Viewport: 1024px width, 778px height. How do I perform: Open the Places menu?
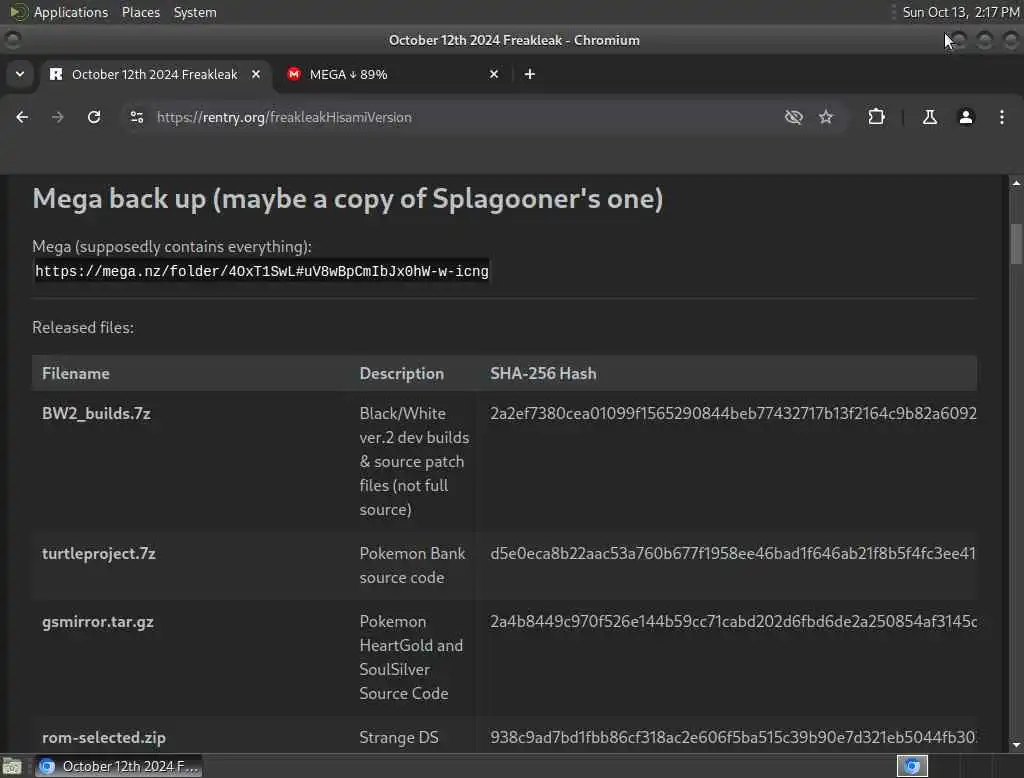tap(141, 12)
